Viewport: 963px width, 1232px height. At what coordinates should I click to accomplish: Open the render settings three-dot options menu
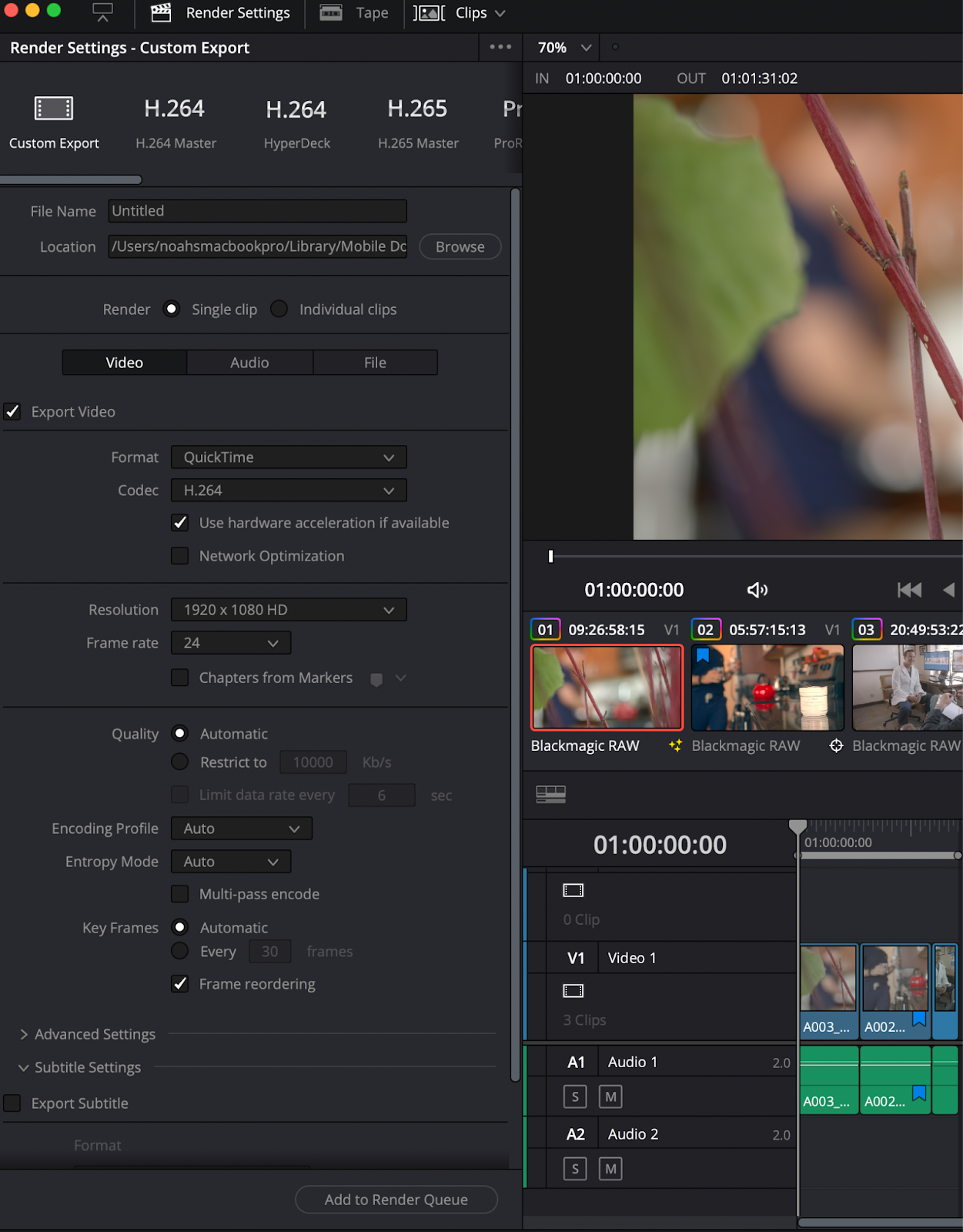[500, 47]
